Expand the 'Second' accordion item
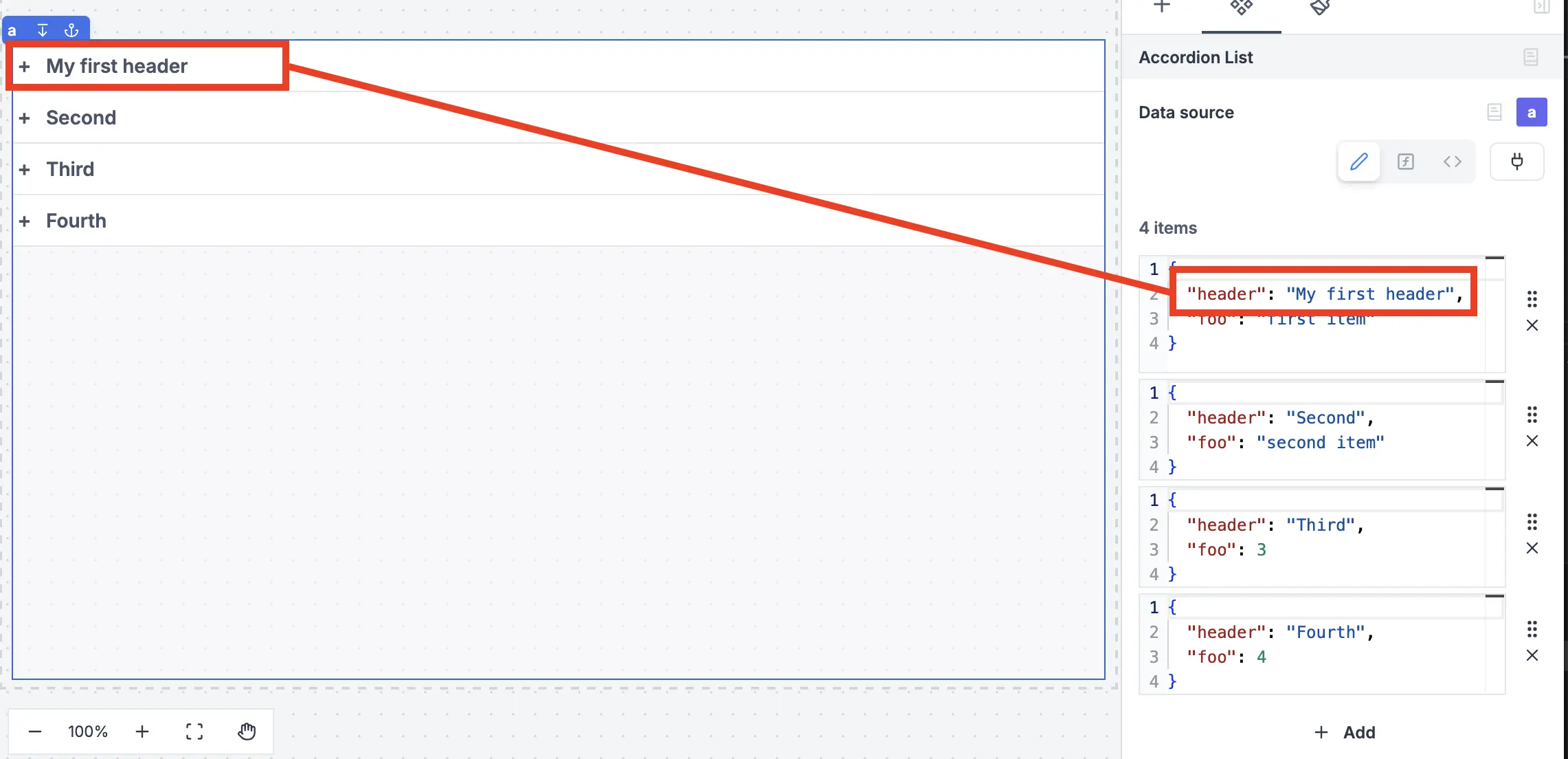Image resolution: width=1568 pixels, height=759 pixels. click(x=24, y=117)
